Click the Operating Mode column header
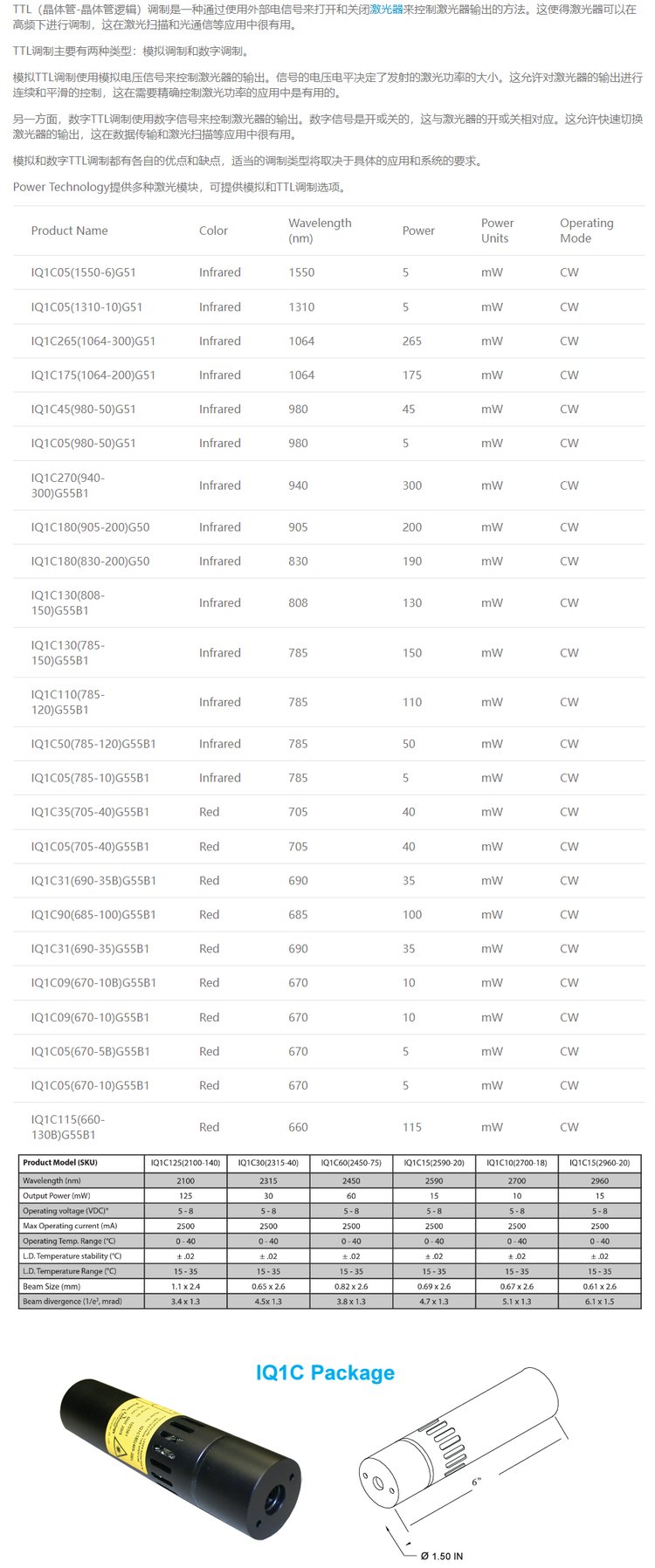This screenshot has height=1568, width=655. (586, 230)
